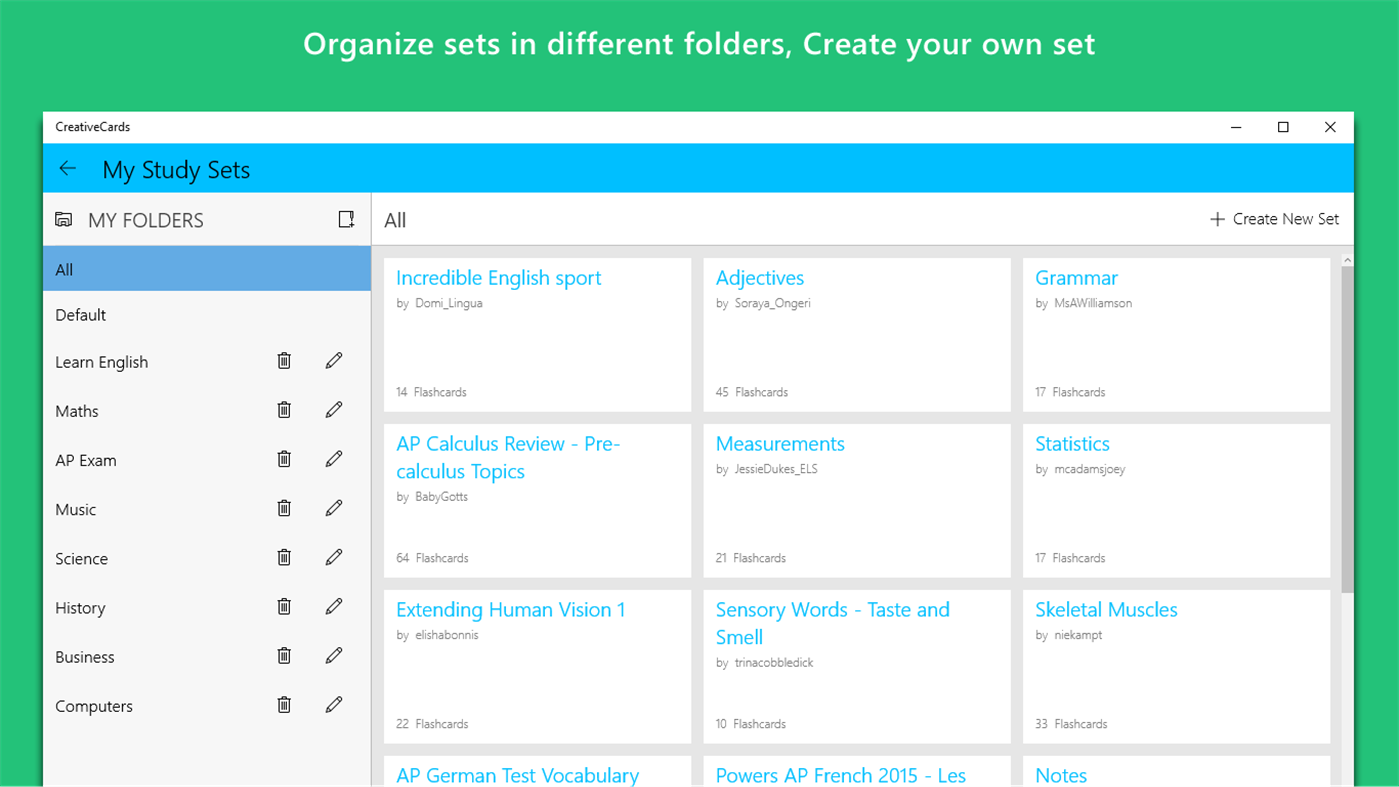1399x787 pixels.
Task: Click the add new folder icon
Action: (x=345, y=219)
